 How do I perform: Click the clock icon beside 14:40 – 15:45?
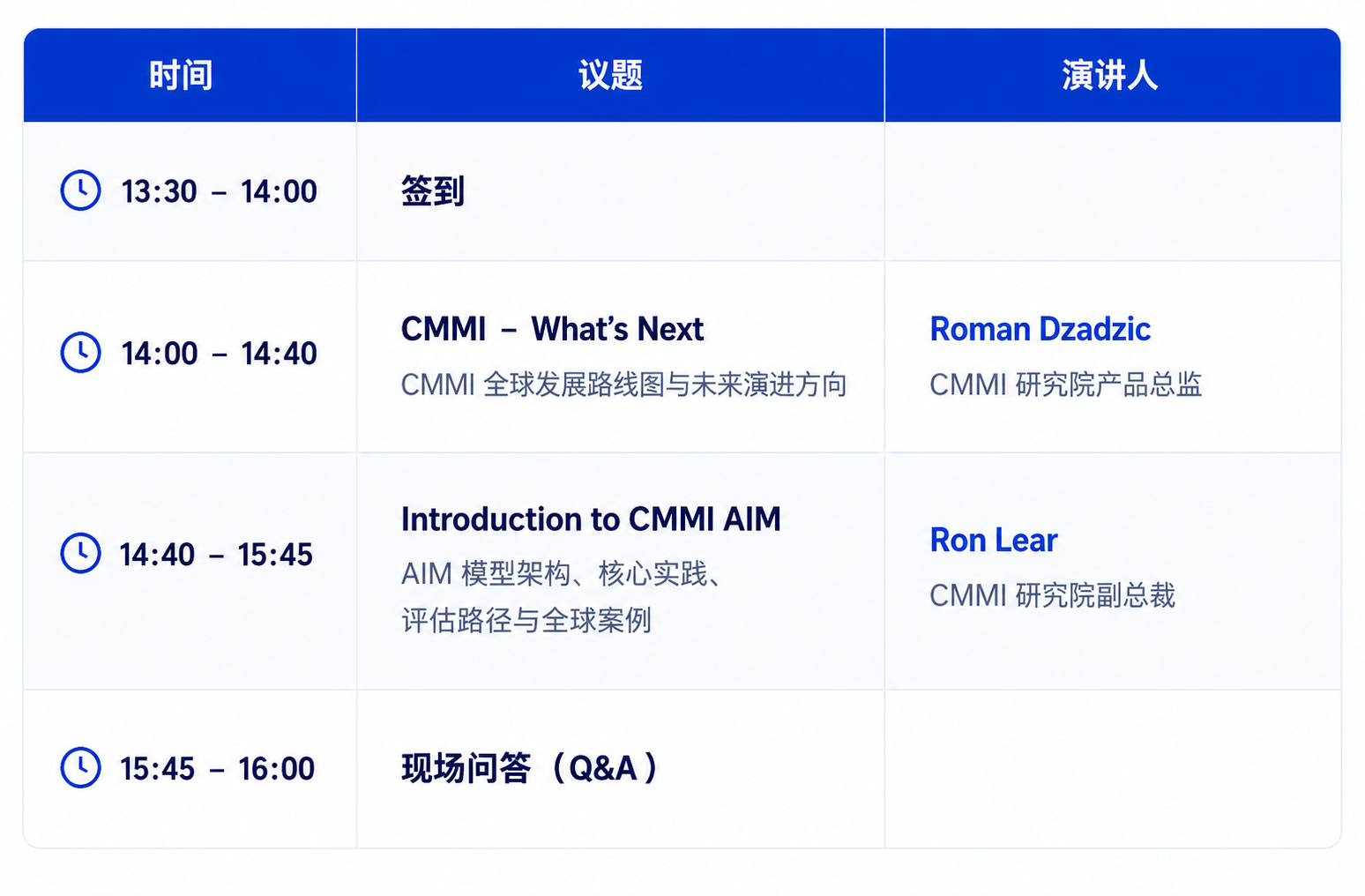(x=80, y=553)
